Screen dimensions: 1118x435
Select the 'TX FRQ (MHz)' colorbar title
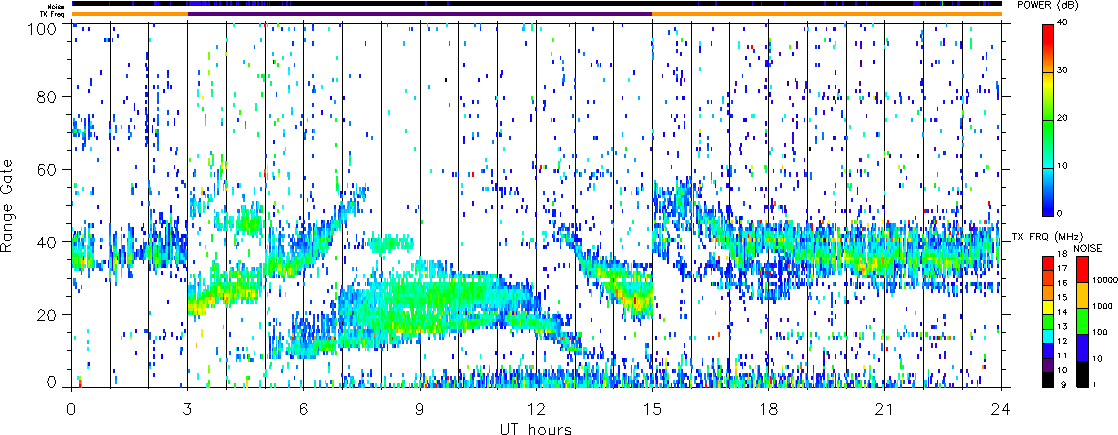tap(1047, 237)
